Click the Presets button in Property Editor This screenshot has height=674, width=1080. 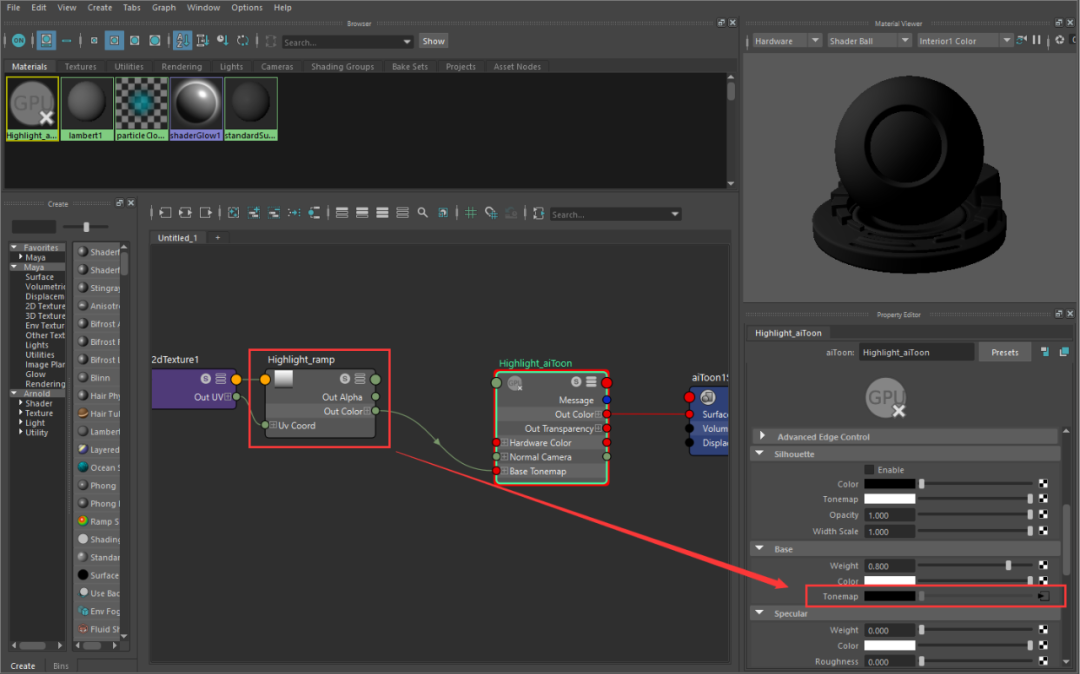pyautogui.click(x=1004, y=352)
